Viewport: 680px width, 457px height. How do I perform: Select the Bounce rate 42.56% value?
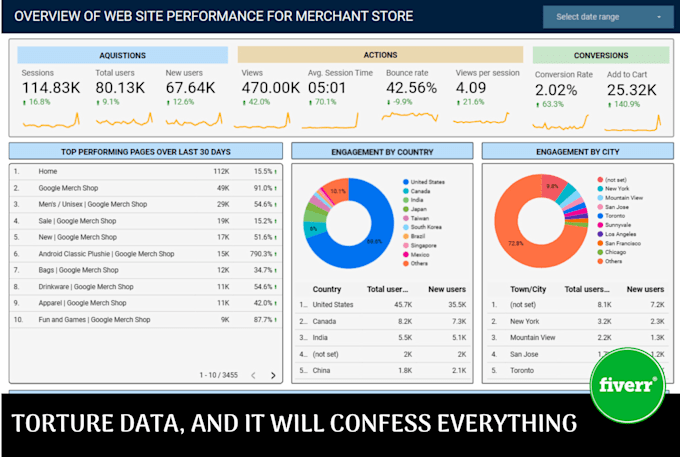coord(411,88)
